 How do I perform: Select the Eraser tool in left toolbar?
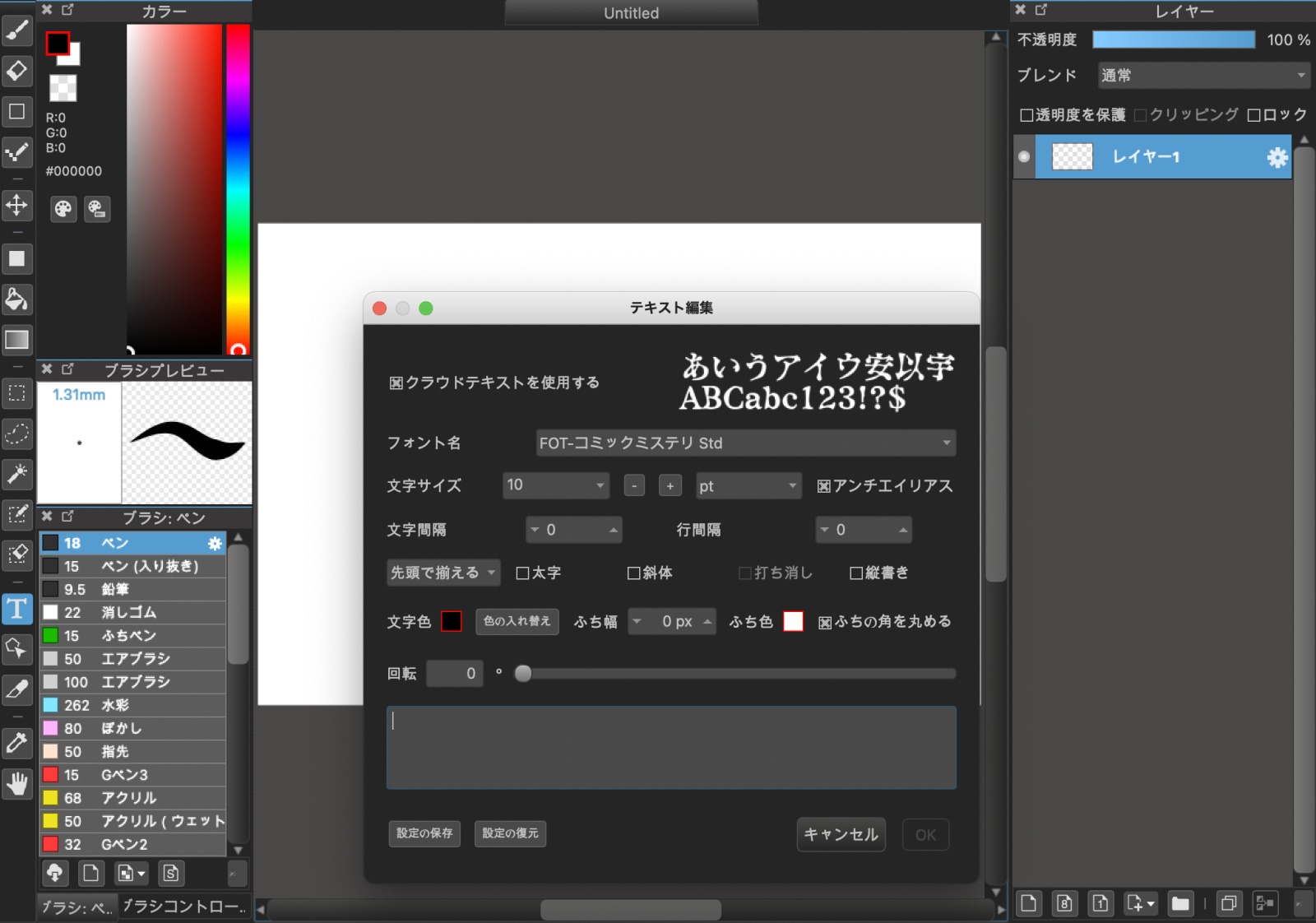(17, 71)
